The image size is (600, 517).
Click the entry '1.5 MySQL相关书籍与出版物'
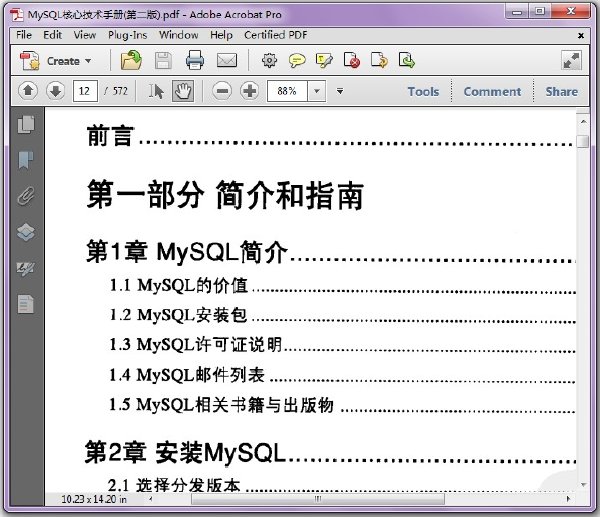pos(222,404)
